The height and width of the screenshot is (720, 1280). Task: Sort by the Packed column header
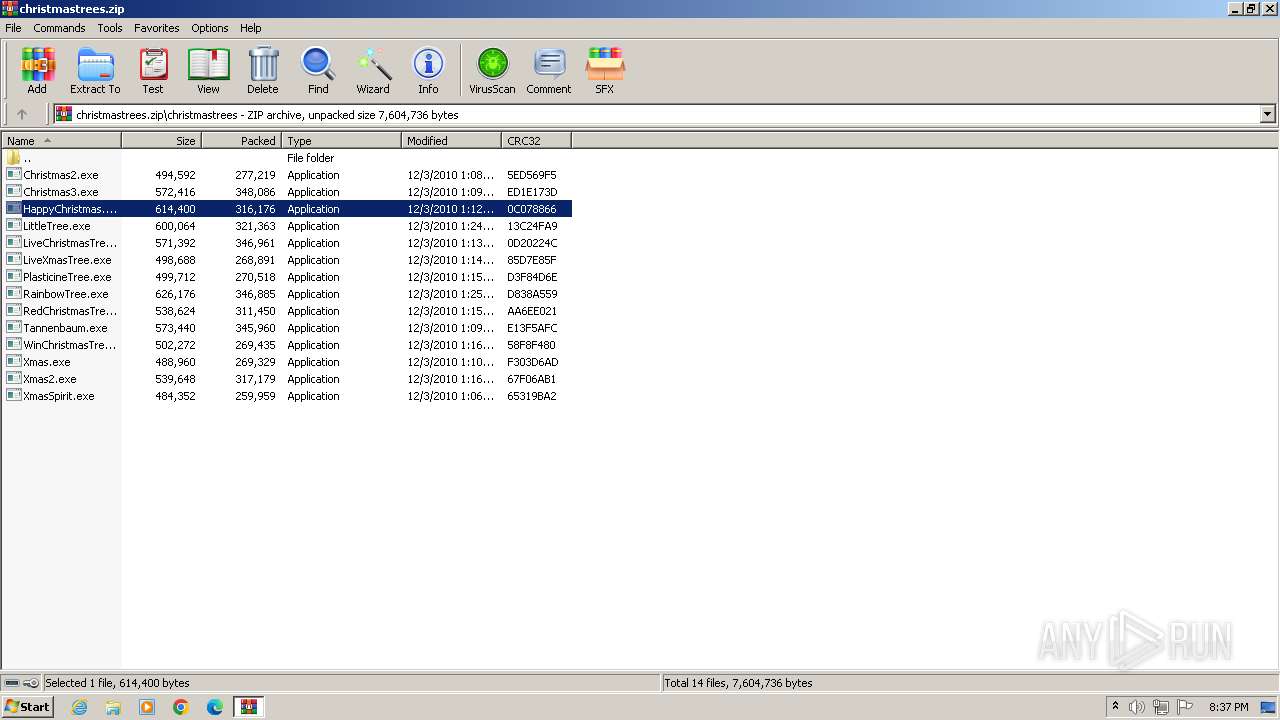242,141
